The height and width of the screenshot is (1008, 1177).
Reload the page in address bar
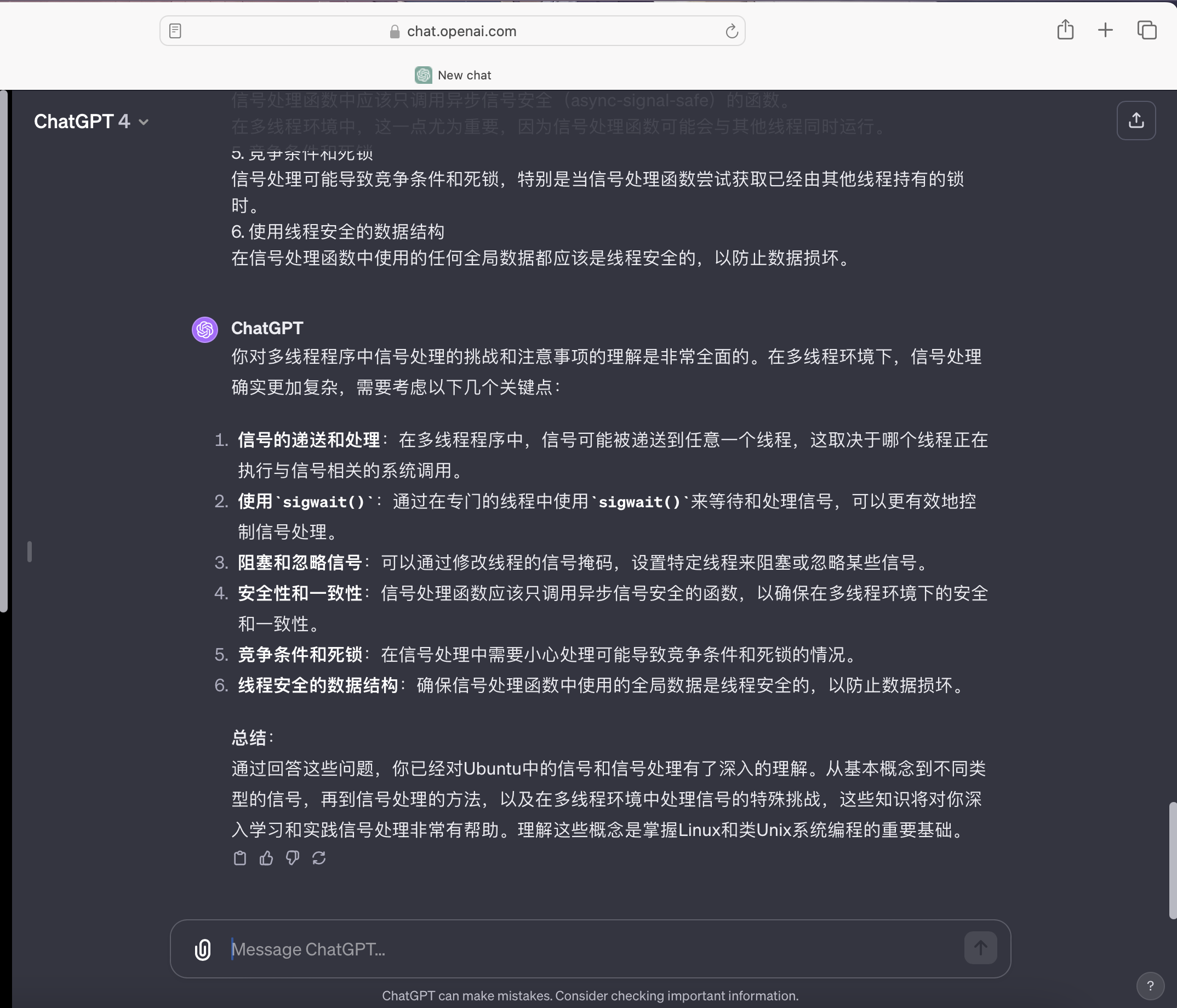731,31
